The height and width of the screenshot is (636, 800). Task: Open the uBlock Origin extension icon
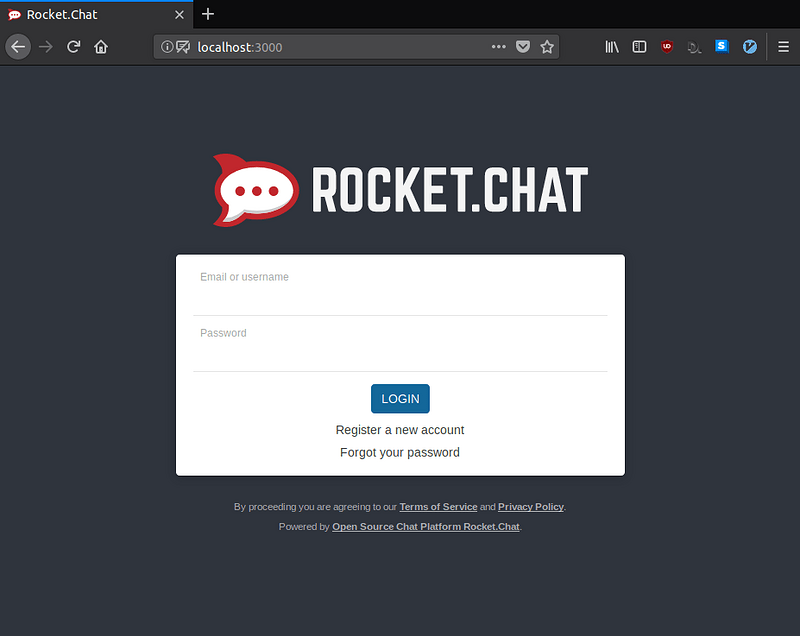667,47
